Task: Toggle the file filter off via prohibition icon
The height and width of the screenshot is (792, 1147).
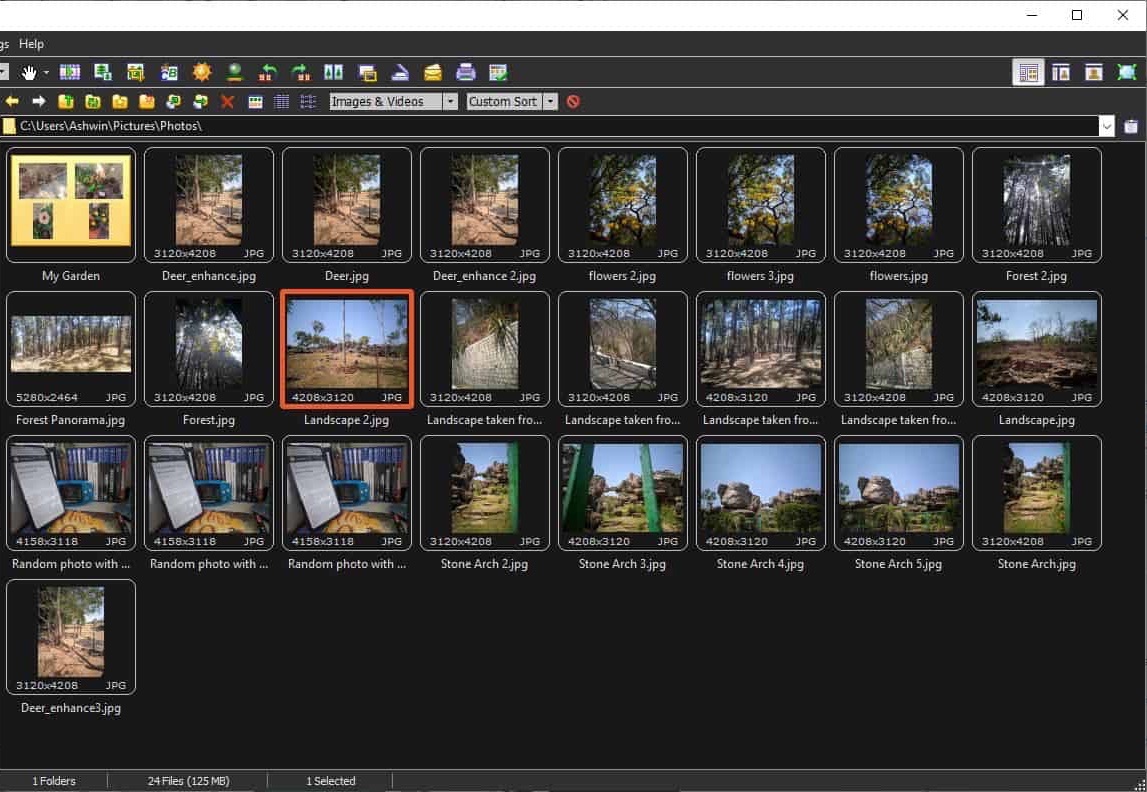Action: point(573,101)
